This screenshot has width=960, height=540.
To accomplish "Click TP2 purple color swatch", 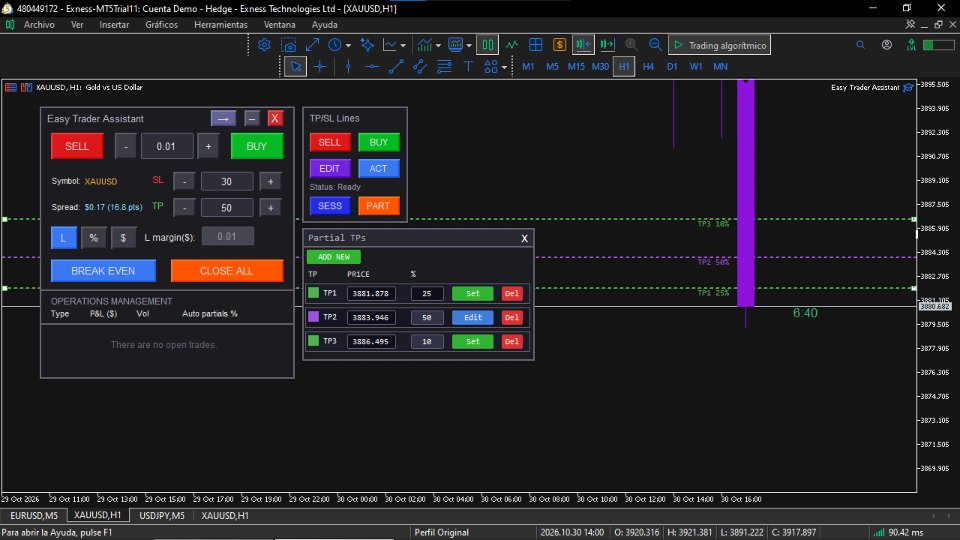I will tap(313, 317).
